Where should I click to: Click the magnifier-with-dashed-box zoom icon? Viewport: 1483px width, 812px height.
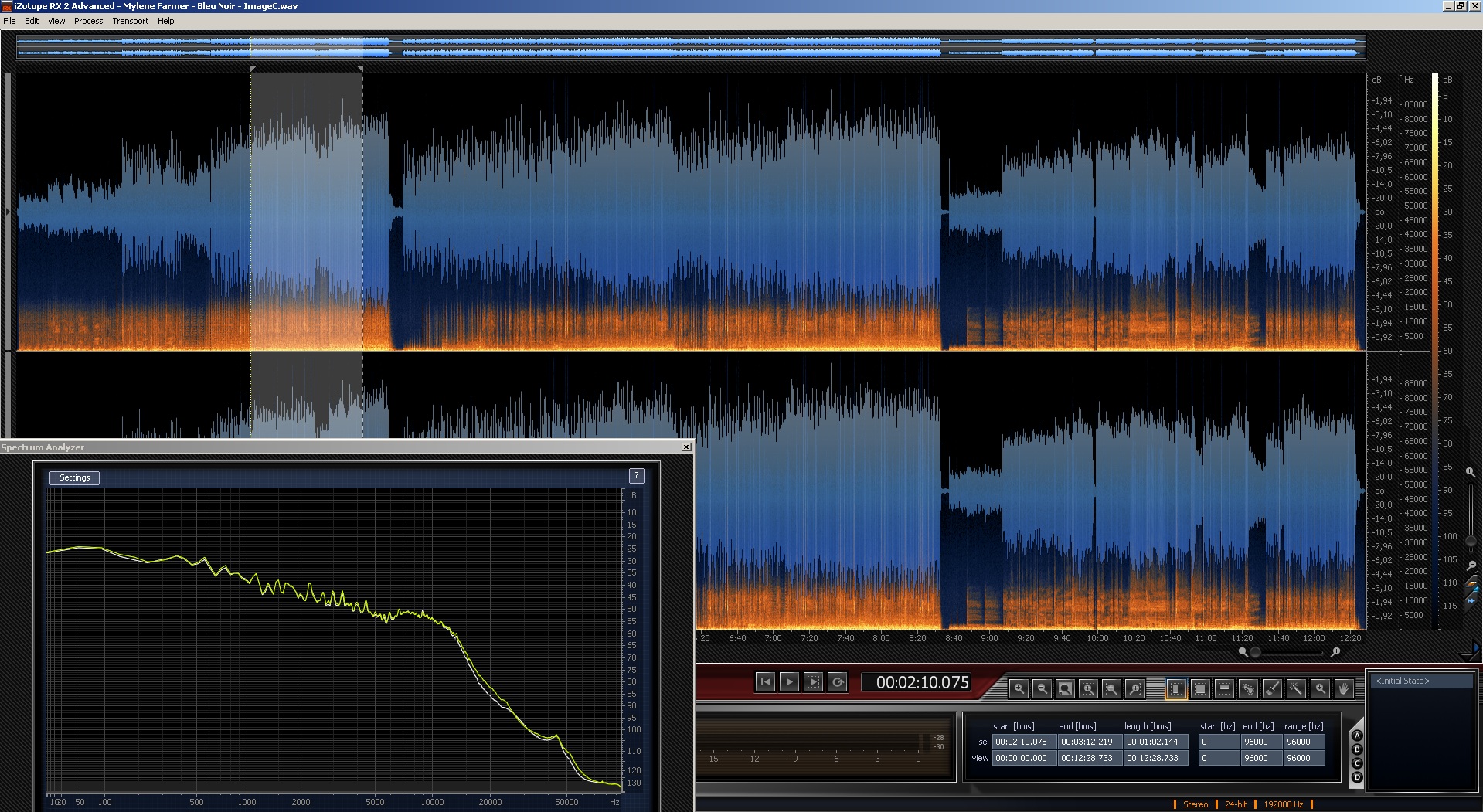(1088, 688)
